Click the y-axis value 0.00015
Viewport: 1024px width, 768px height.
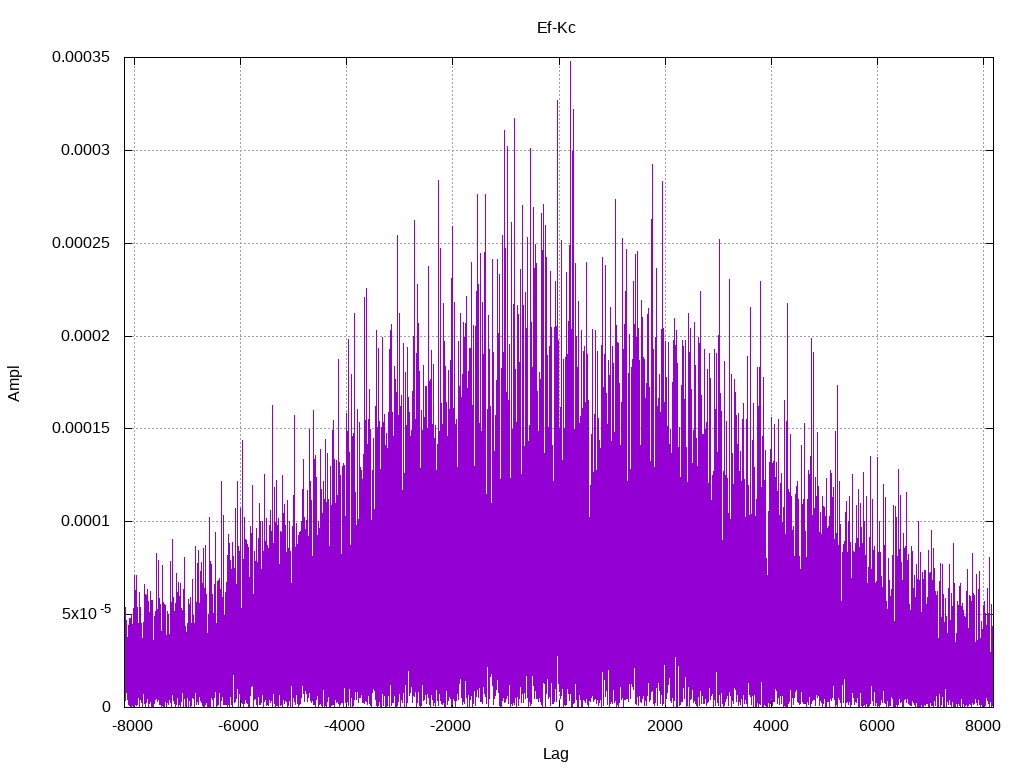pos(81,428)
